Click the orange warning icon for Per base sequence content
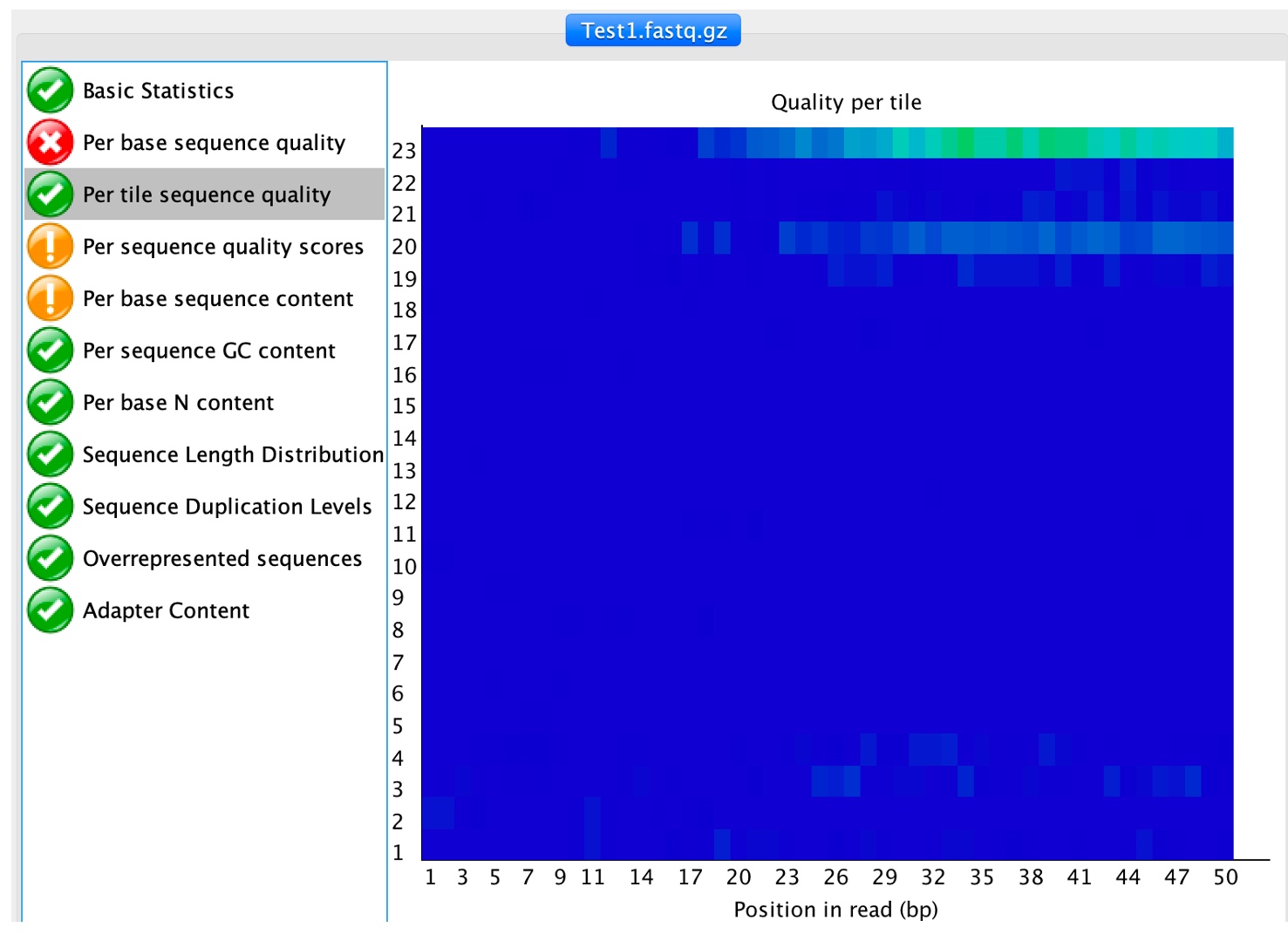Viewport: 1288px width, 934px height. [x=50, y=298]
